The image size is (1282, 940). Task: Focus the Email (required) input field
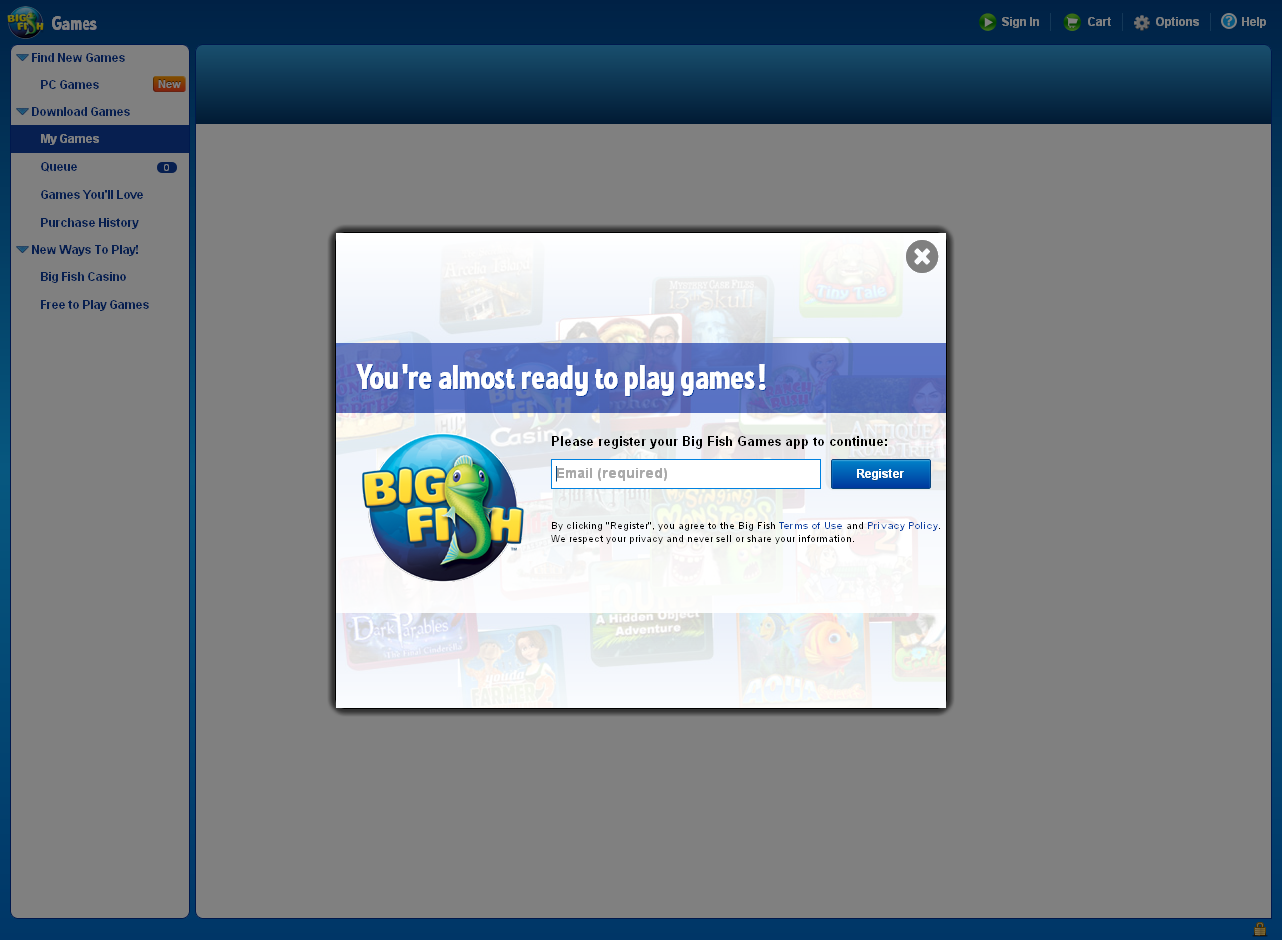pyautogui.click(x=686, y=474)
